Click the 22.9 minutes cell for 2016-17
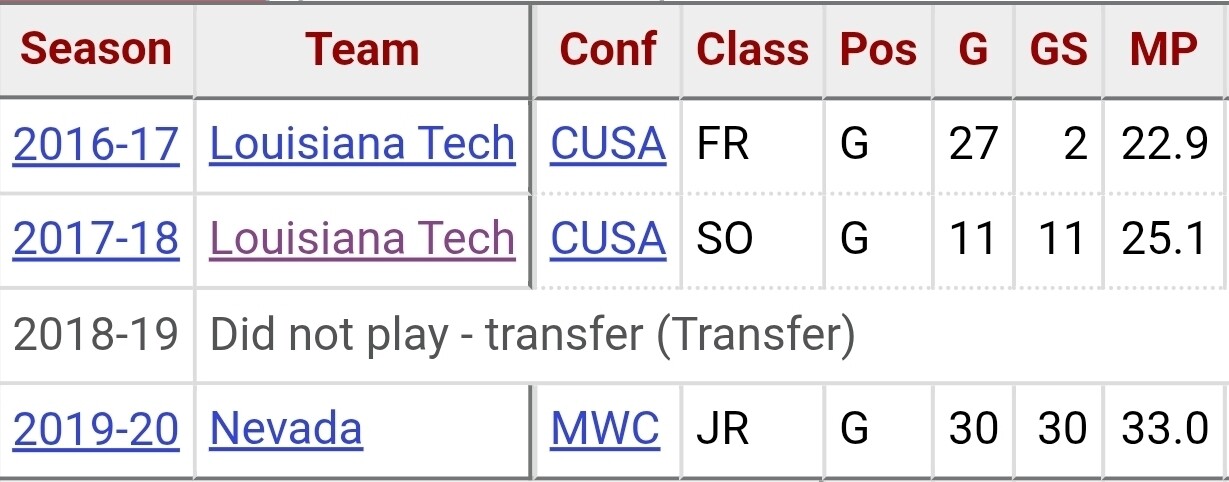 [x=1165, y=144]
